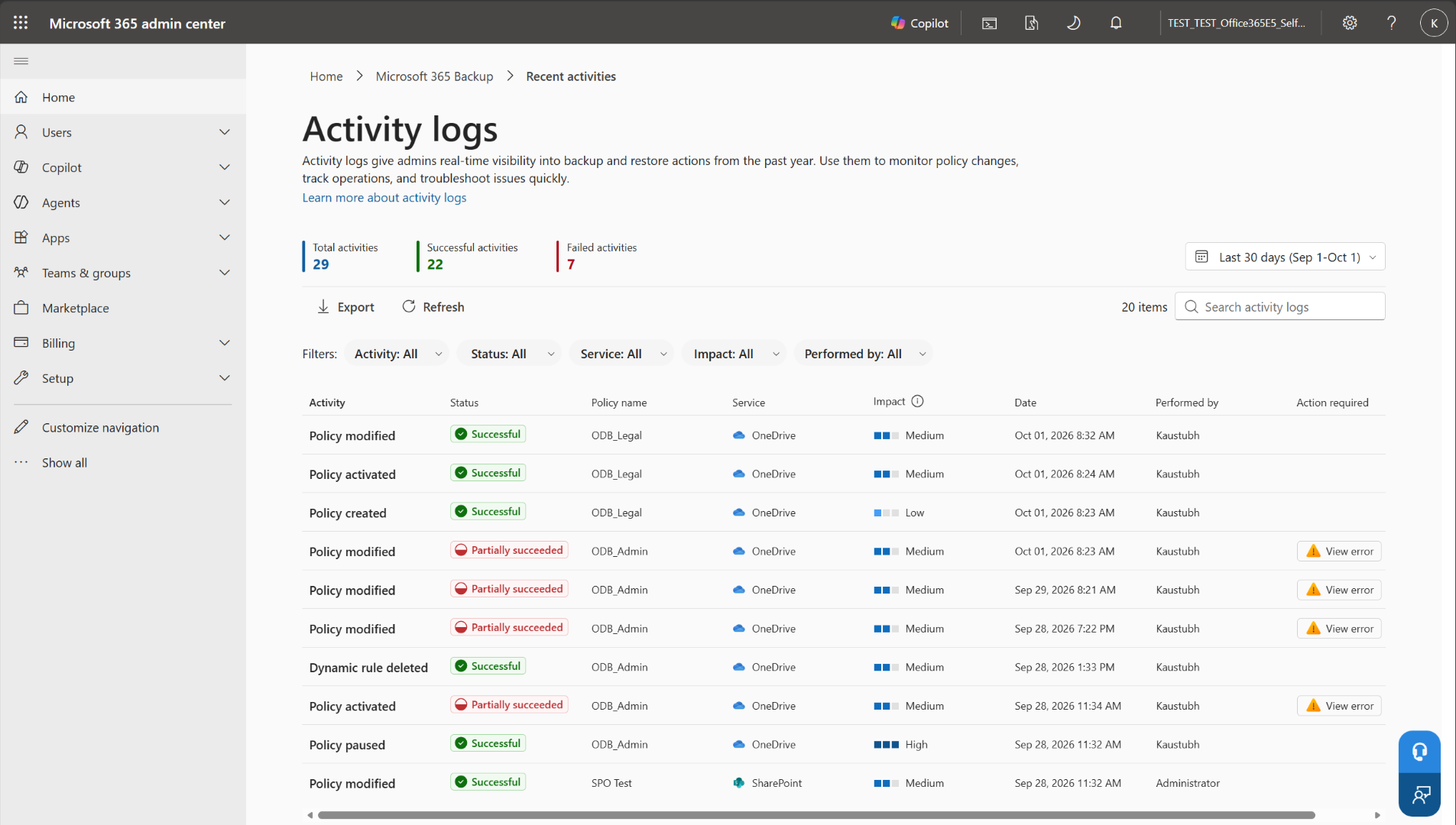Open help and support headset button
This screenshot has width=1456, height=825.
(1419, 752)
